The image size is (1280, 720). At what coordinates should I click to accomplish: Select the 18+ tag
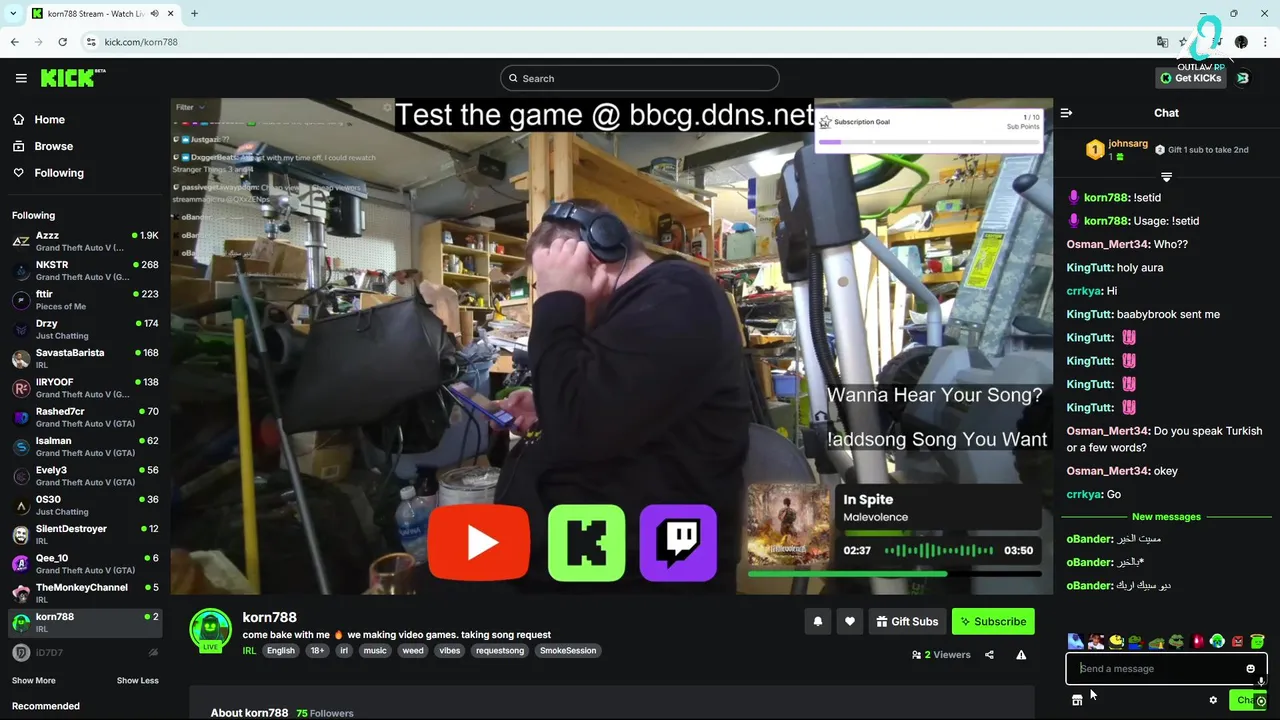click(317, 650)
